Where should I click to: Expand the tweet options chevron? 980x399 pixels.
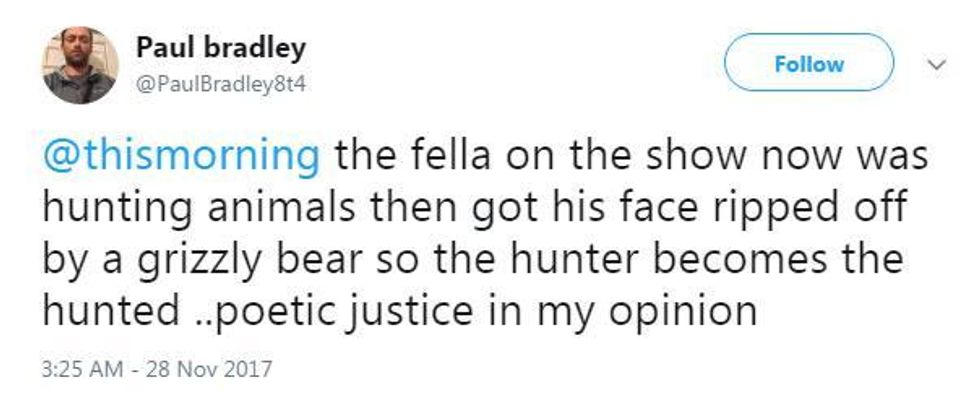point(938,64)
